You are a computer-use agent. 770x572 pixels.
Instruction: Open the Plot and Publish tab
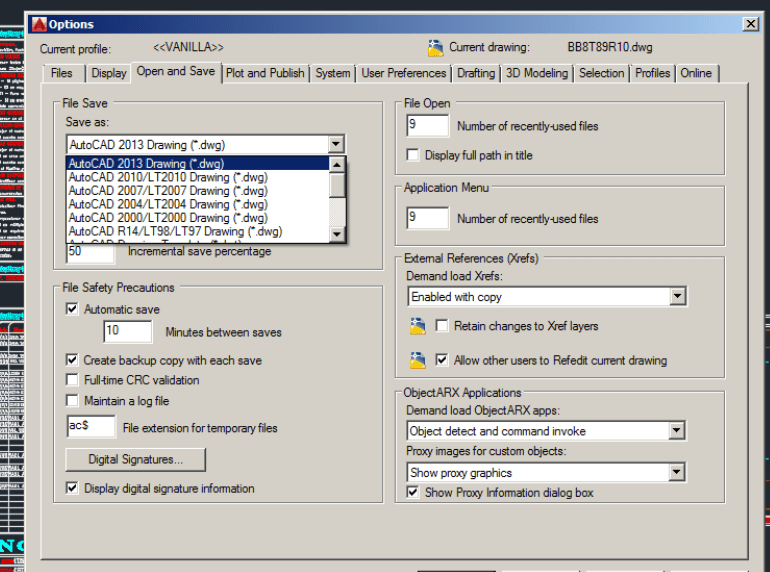coord(265,73)
